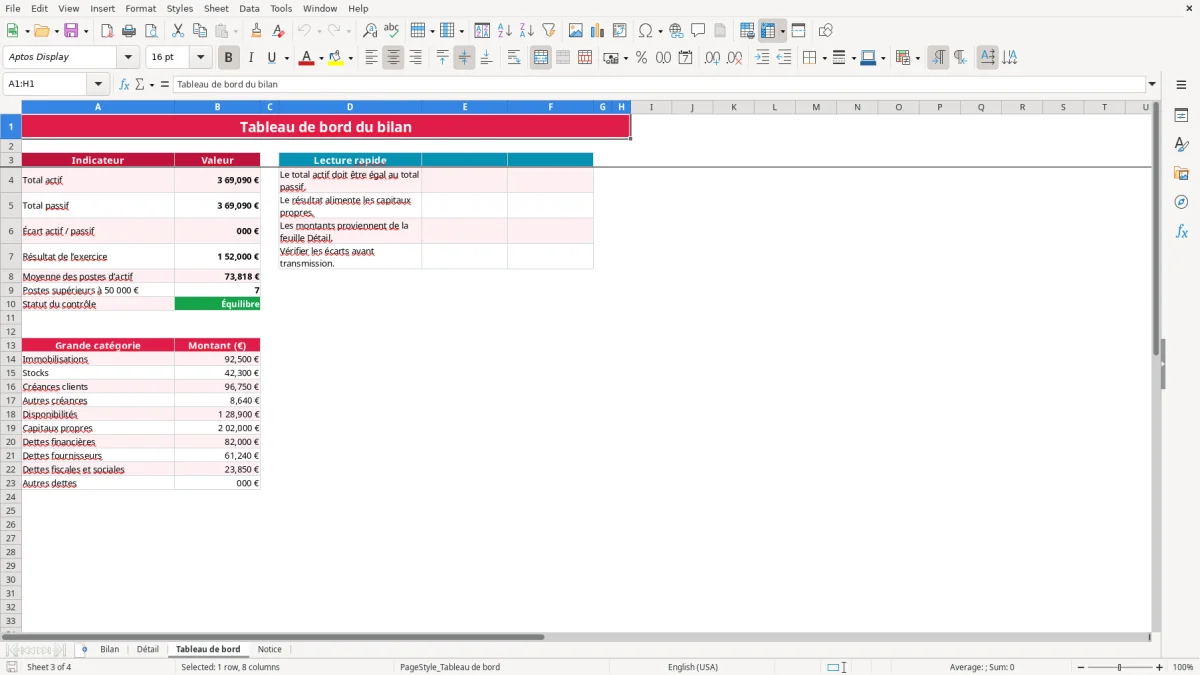Click the Insert Hyperlink icon
This screenshot has height=675, width=1200.
point(676,31)
